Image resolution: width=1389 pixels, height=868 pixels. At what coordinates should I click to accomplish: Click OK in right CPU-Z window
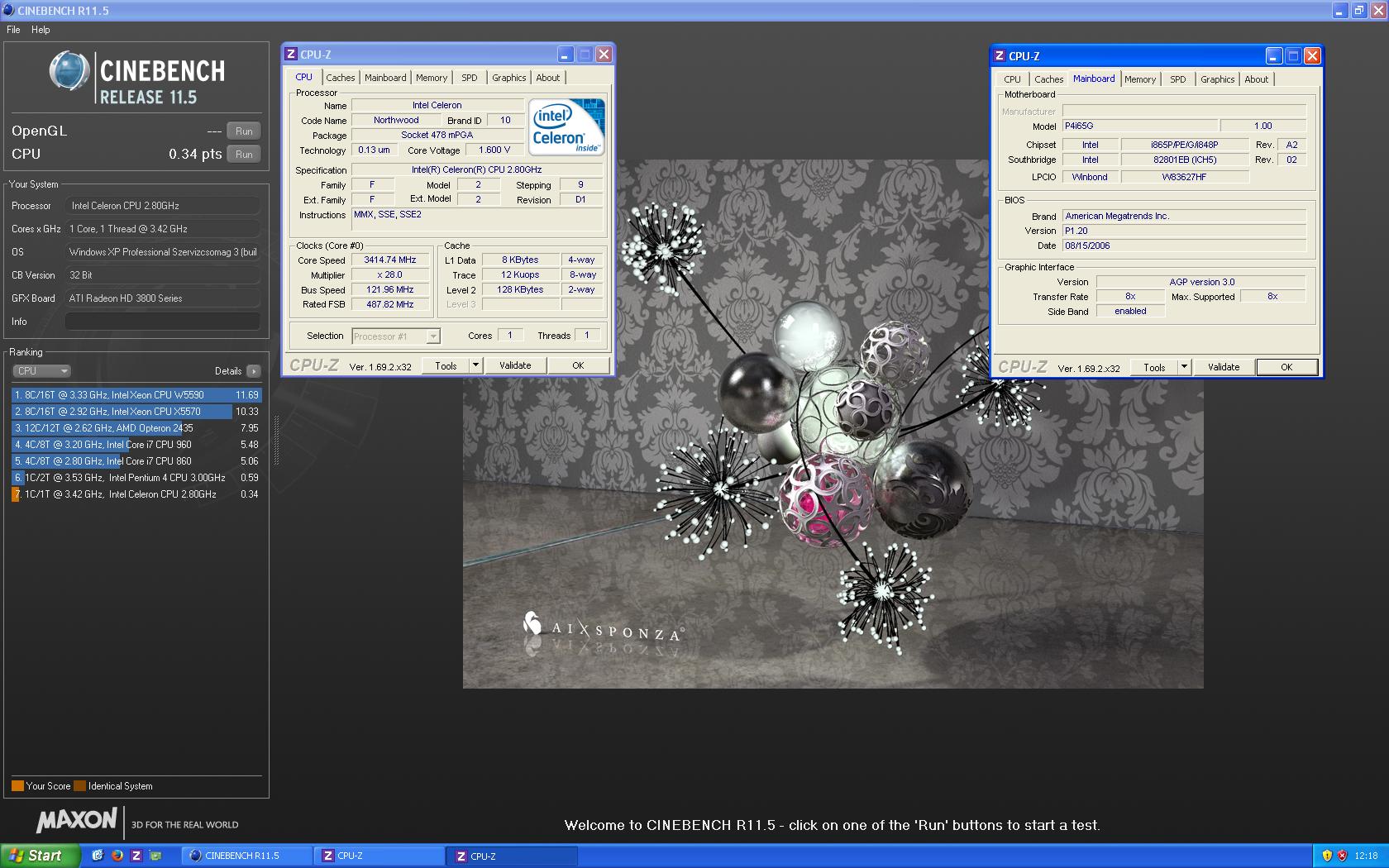pos(1286,367)
